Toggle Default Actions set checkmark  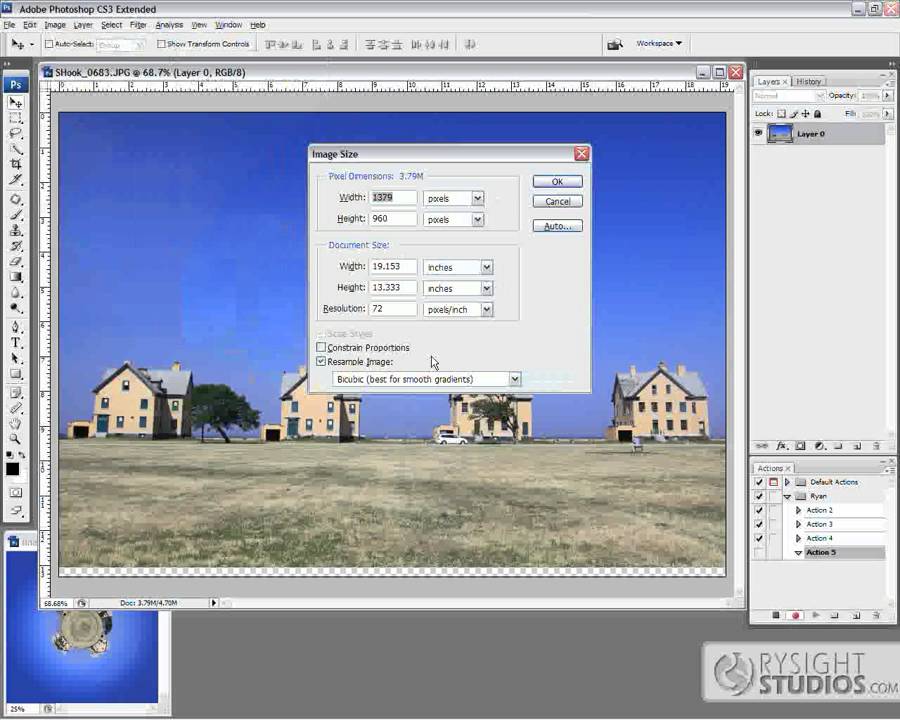coord(759,482)
